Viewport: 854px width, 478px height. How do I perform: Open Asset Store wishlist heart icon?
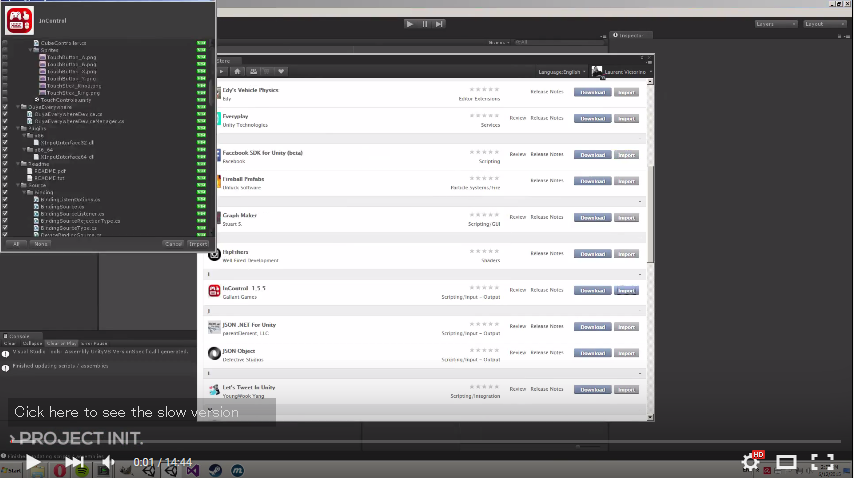coord(281,71)
